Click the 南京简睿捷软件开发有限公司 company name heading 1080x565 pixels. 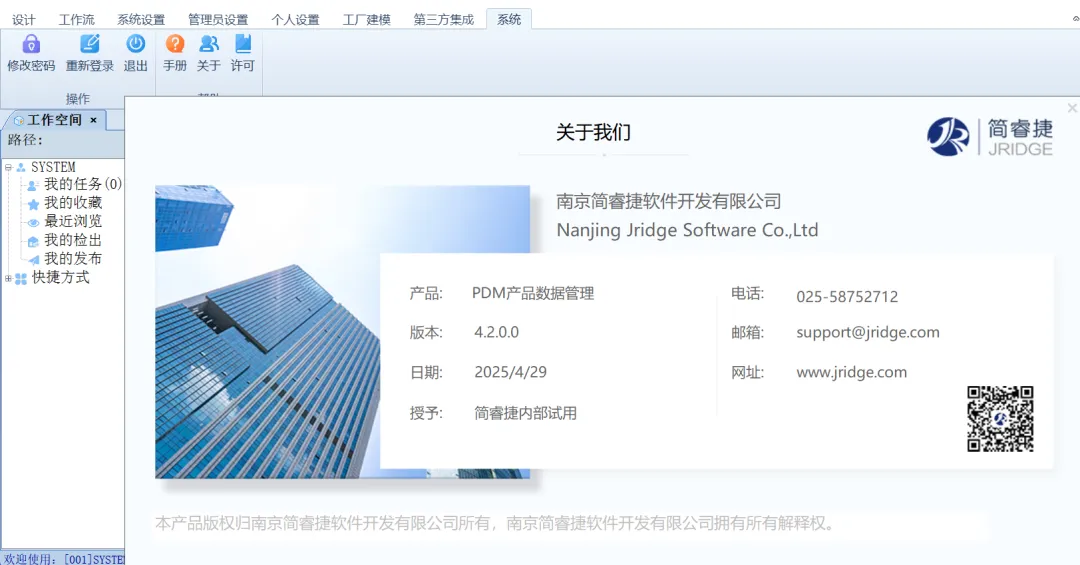(x=669, y=201)
